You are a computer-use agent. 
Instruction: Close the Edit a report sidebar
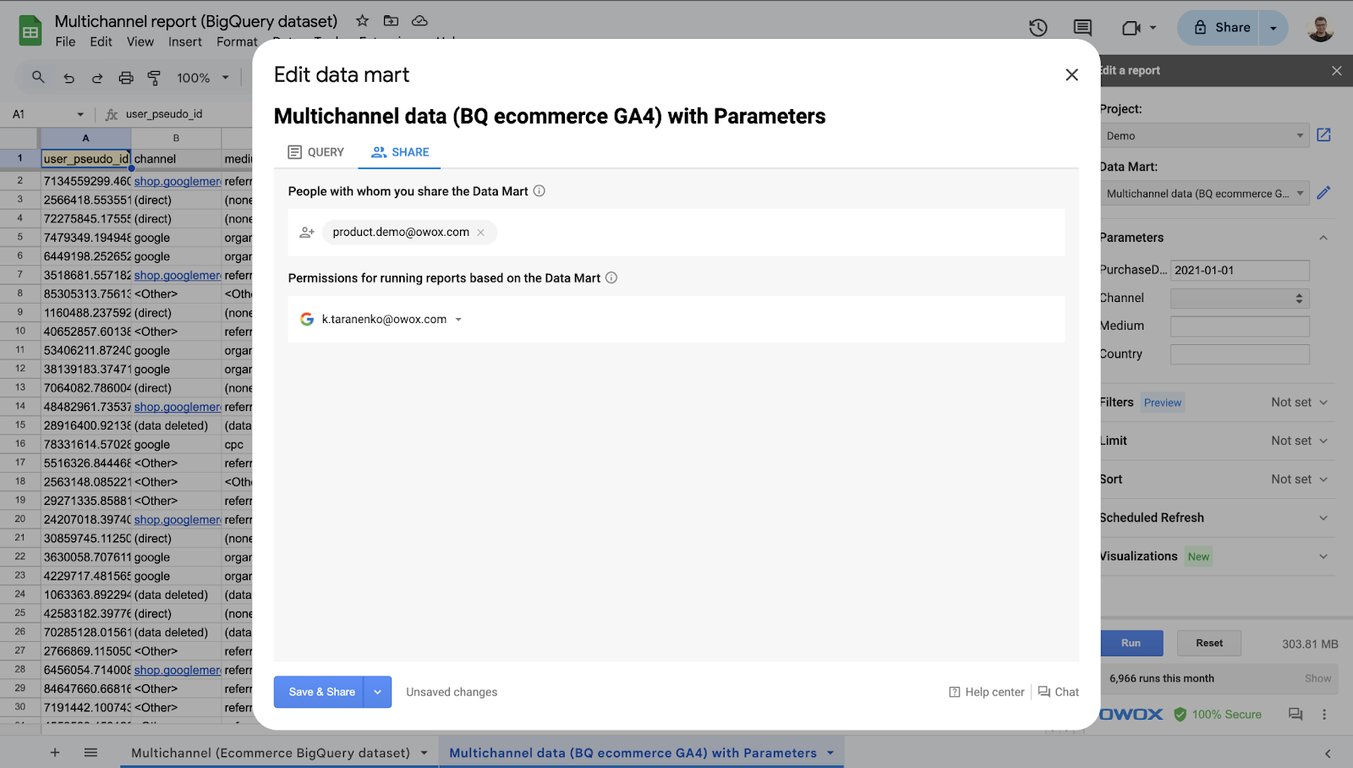[1336, 71]
